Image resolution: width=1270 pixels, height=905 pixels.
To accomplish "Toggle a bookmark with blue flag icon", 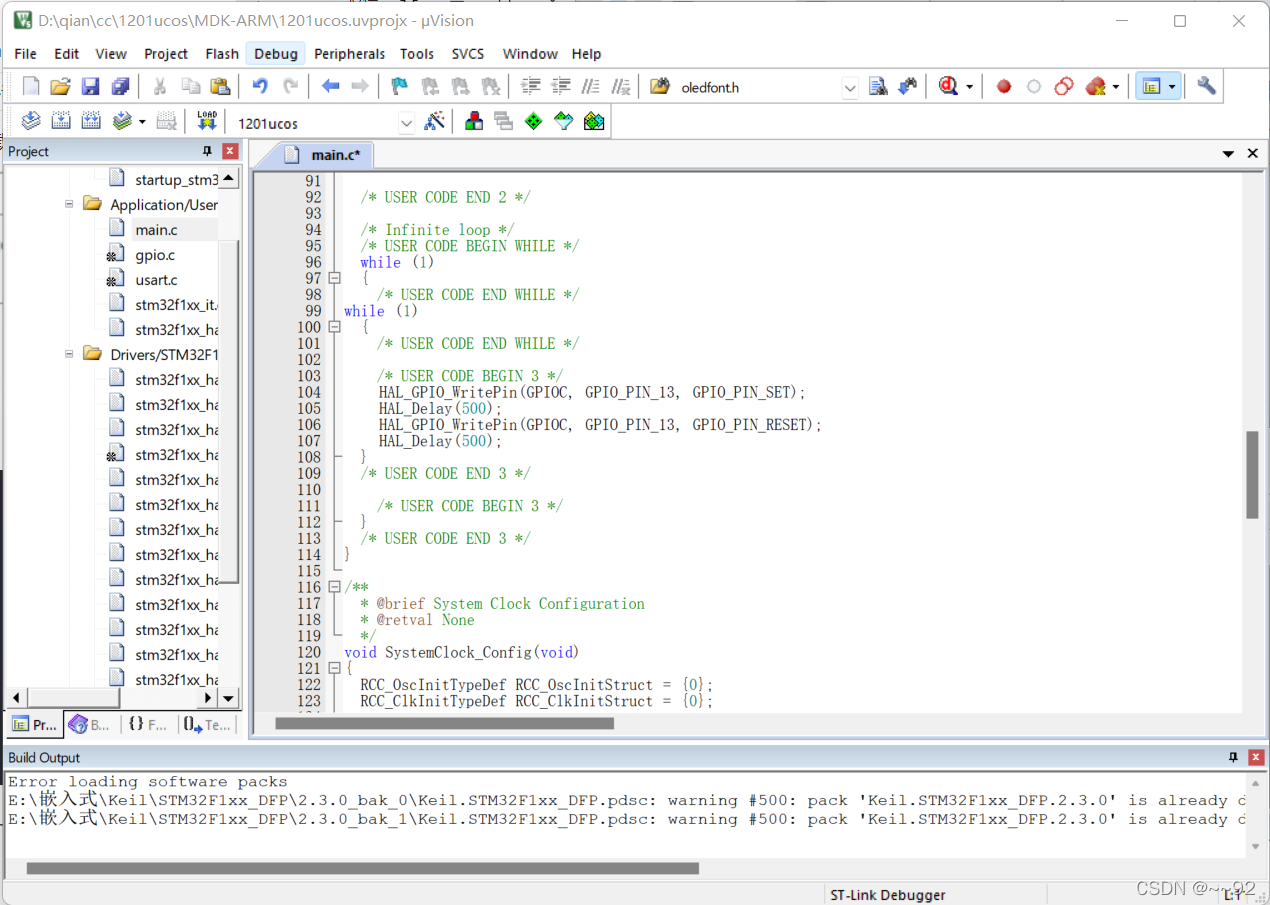I will point(400,87).
